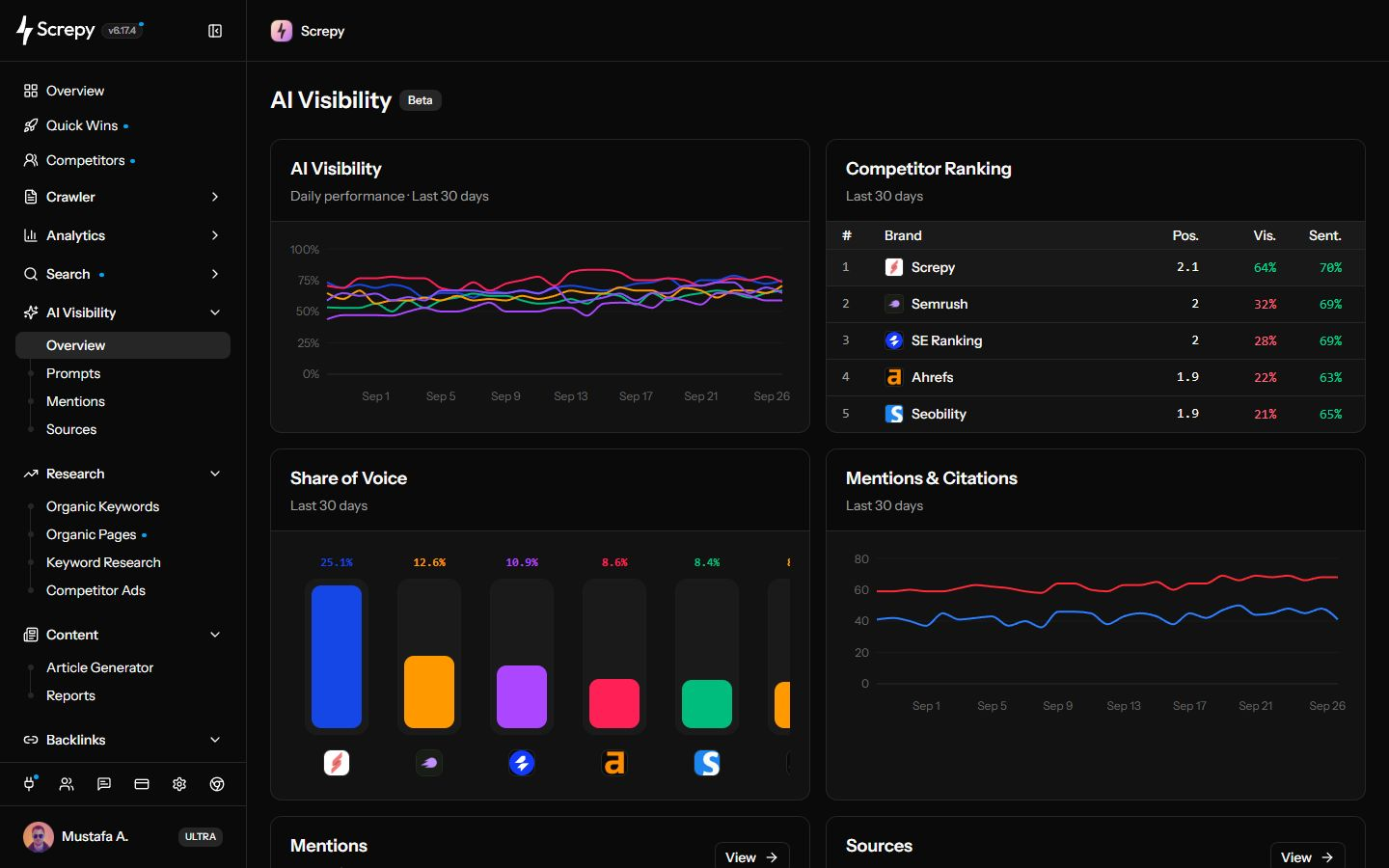
Task: Click the Chrome extension icon
Action: 217,784
